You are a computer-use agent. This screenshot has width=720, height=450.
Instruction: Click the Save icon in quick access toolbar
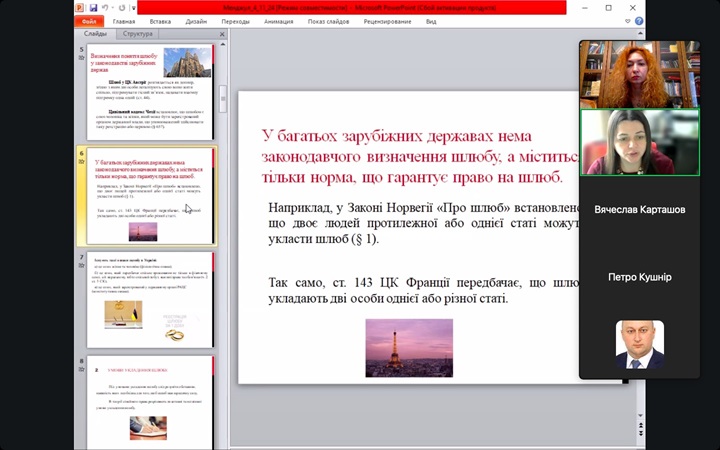94,7
